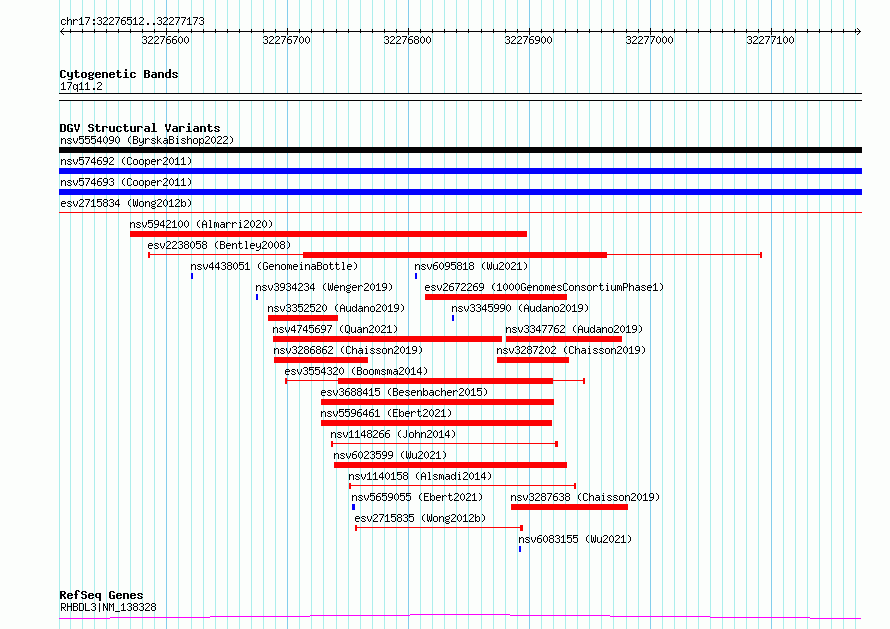Open the nsv6095818 (Wu2021) label
The height and width of the screenshot is (629, 890).
[471, 266]
